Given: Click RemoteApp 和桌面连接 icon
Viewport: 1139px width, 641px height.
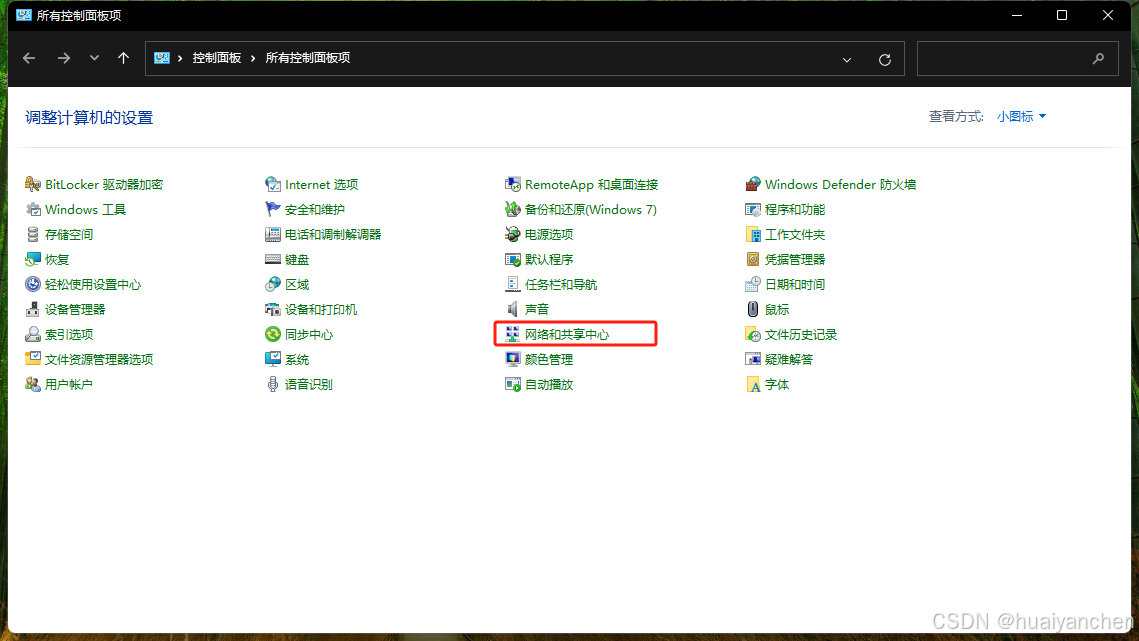Looking at the screenshot, I should point(513,185).
